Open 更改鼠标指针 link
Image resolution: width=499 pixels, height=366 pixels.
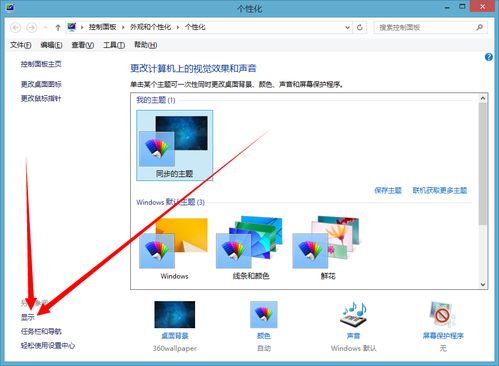point(41,98)
